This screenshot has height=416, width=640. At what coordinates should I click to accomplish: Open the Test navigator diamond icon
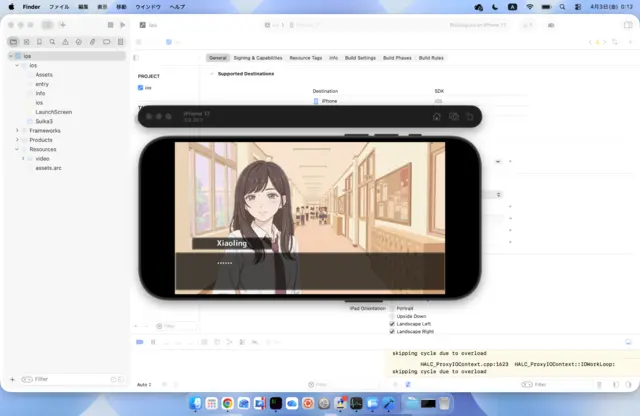79,42
